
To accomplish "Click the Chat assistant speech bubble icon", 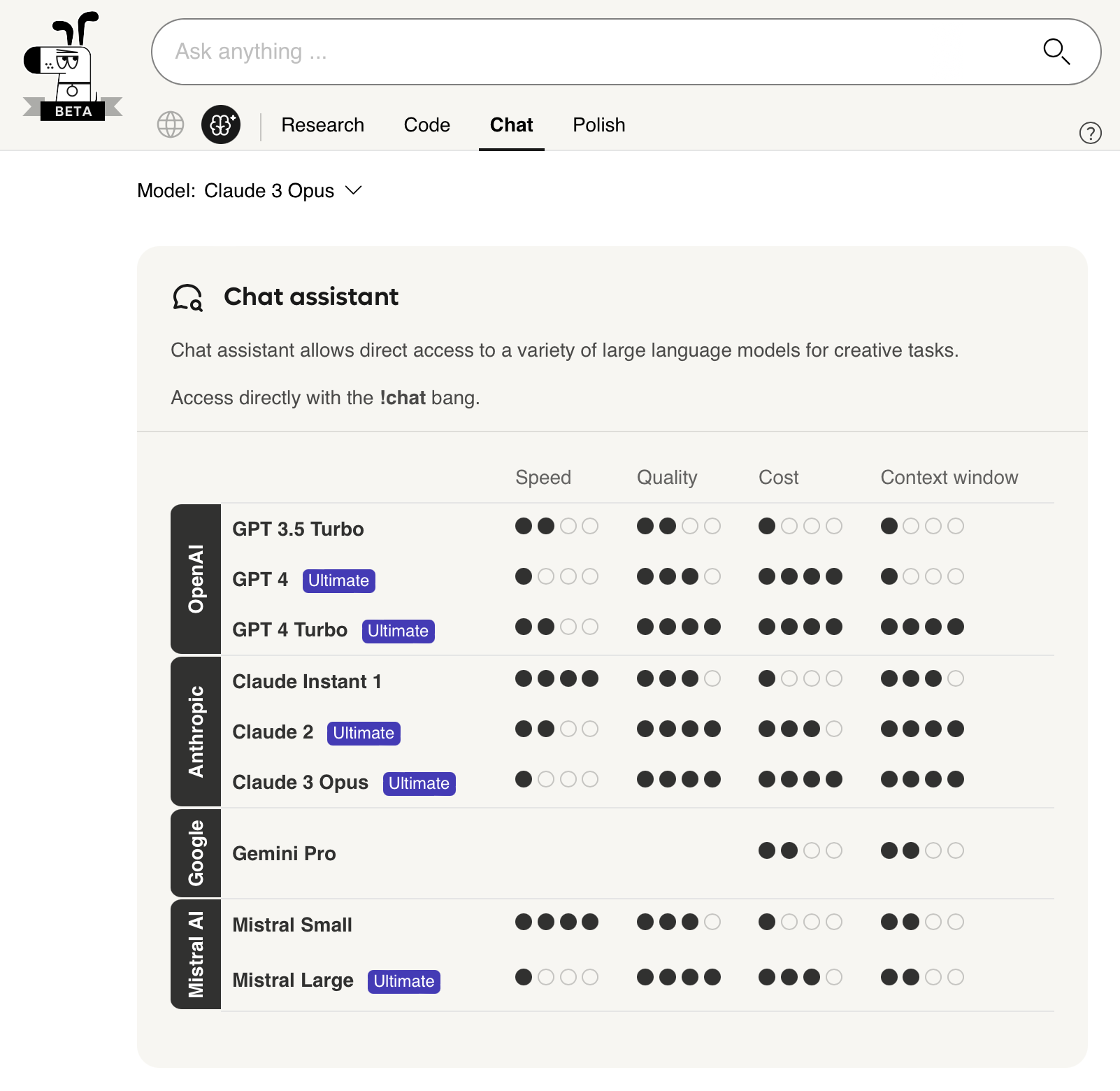I will coord(187,298).
